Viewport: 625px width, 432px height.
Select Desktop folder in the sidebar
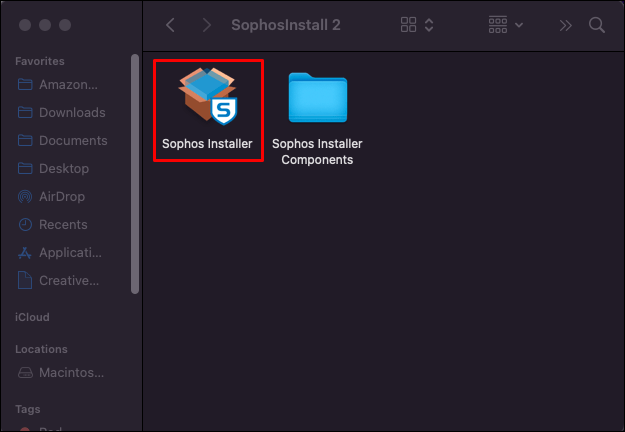tap(63, 169)
